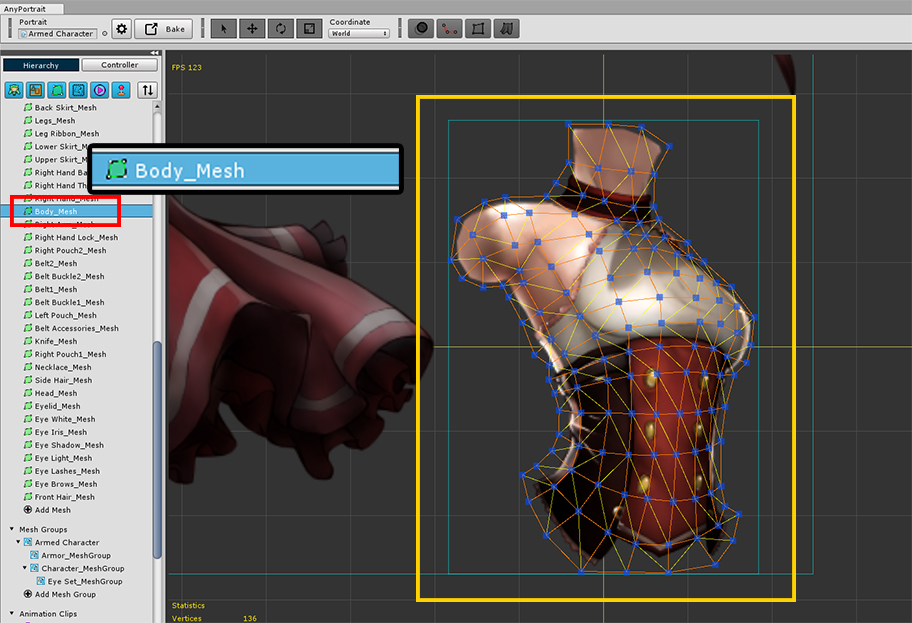Activate the Move tool in toolbar

tap(252, 29)
